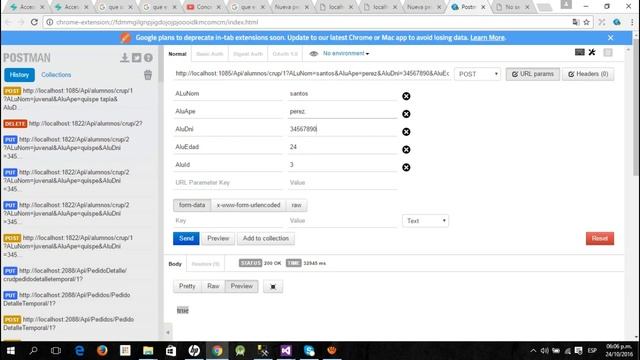The width and height of the screenshot is (640, 360).
Task: Click the URL Parameter Key empty field
Action: pyautogui.click(x=227, y=182)
